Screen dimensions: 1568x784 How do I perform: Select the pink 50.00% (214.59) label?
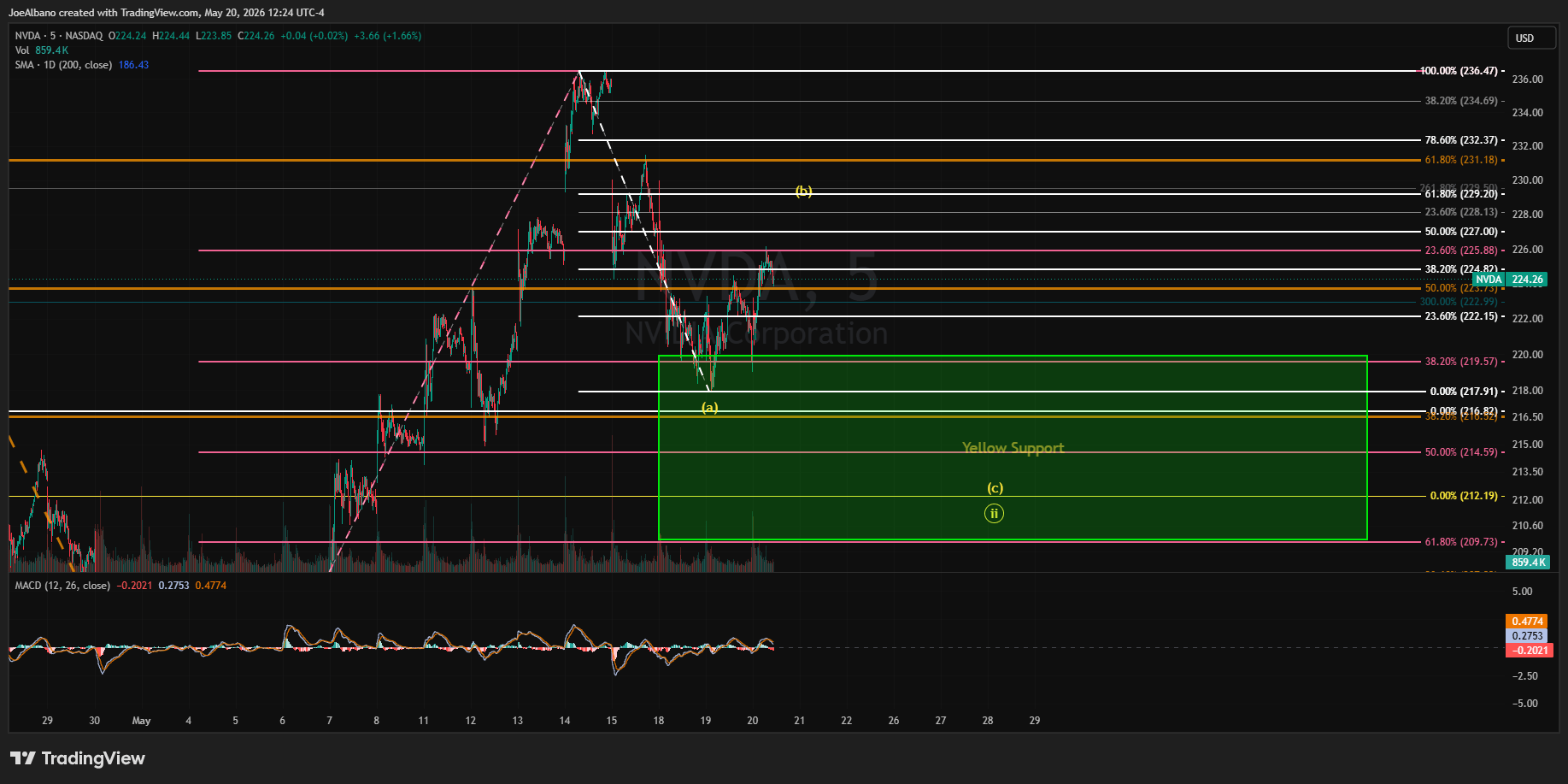[1461, 452]
